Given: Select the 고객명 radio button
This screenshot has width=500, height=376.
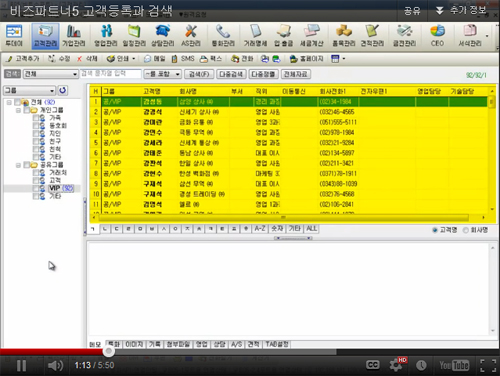Looking at the screenshot, I should click(435, 230).
